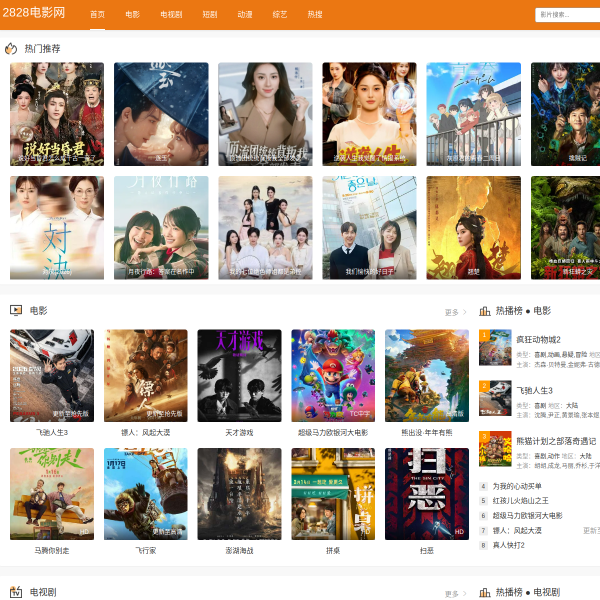Image resolution: width=600 pixels, height=600 pixels.
Task: Click rank 5 红孩儿火焰山之王
Action: pyautogui.click(x=520, y=501)
